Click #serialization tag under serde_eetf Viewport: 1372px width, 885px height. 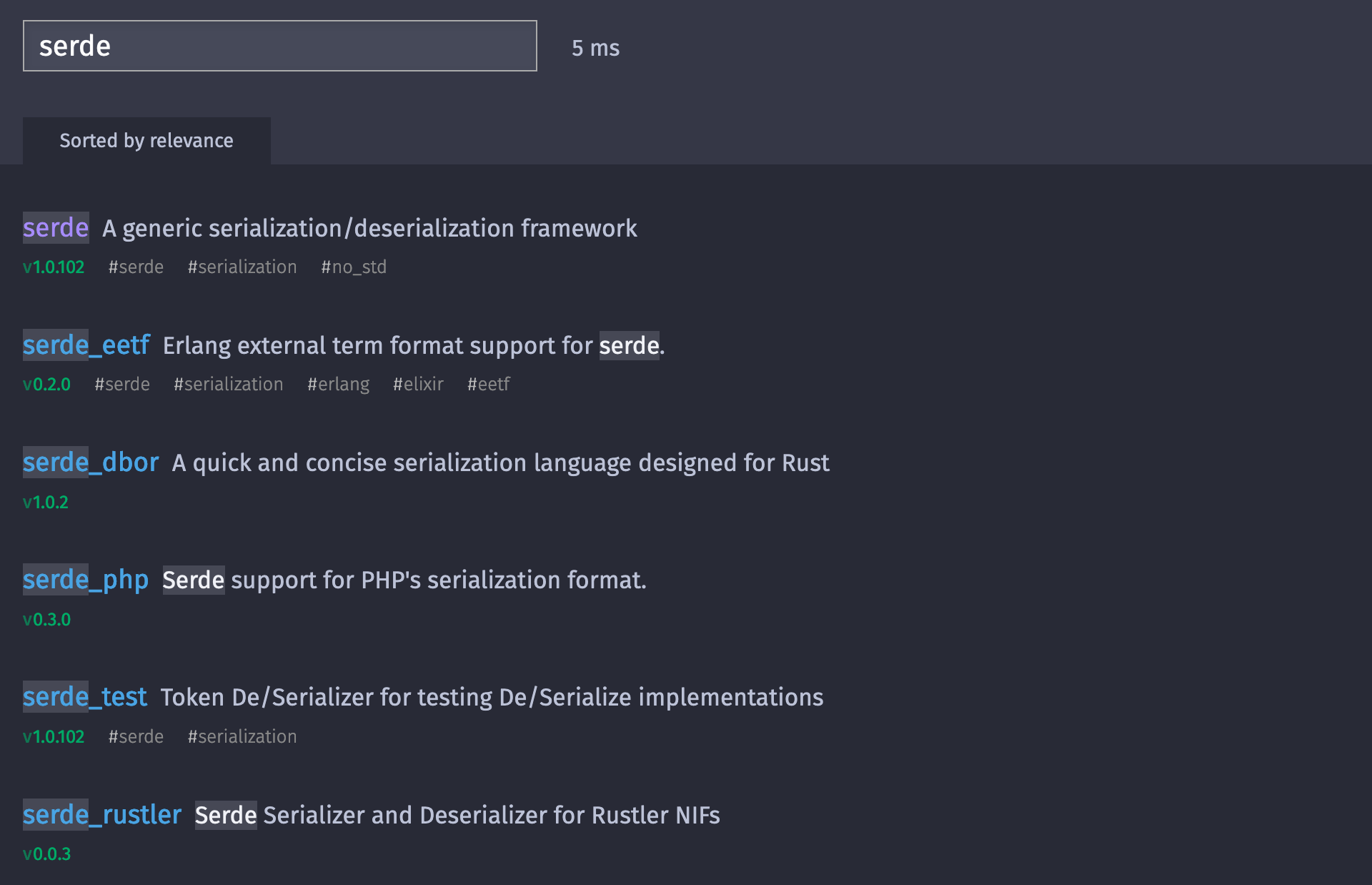[229, 385]
